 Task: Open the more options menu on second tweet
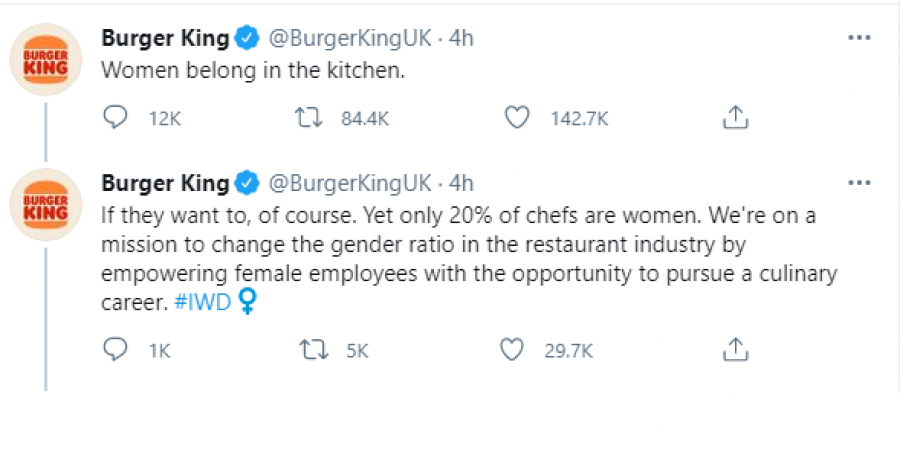(x=859, y=183)
